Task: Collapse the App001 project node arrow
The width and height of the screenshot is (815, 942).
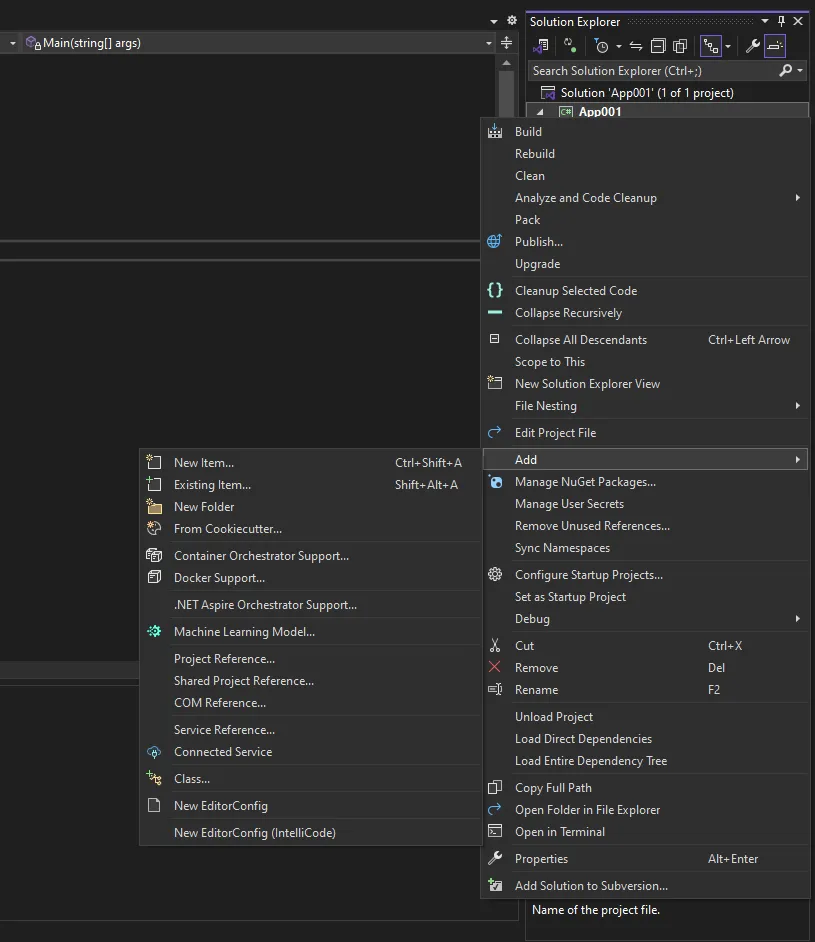Action: [x=540, y=112]
